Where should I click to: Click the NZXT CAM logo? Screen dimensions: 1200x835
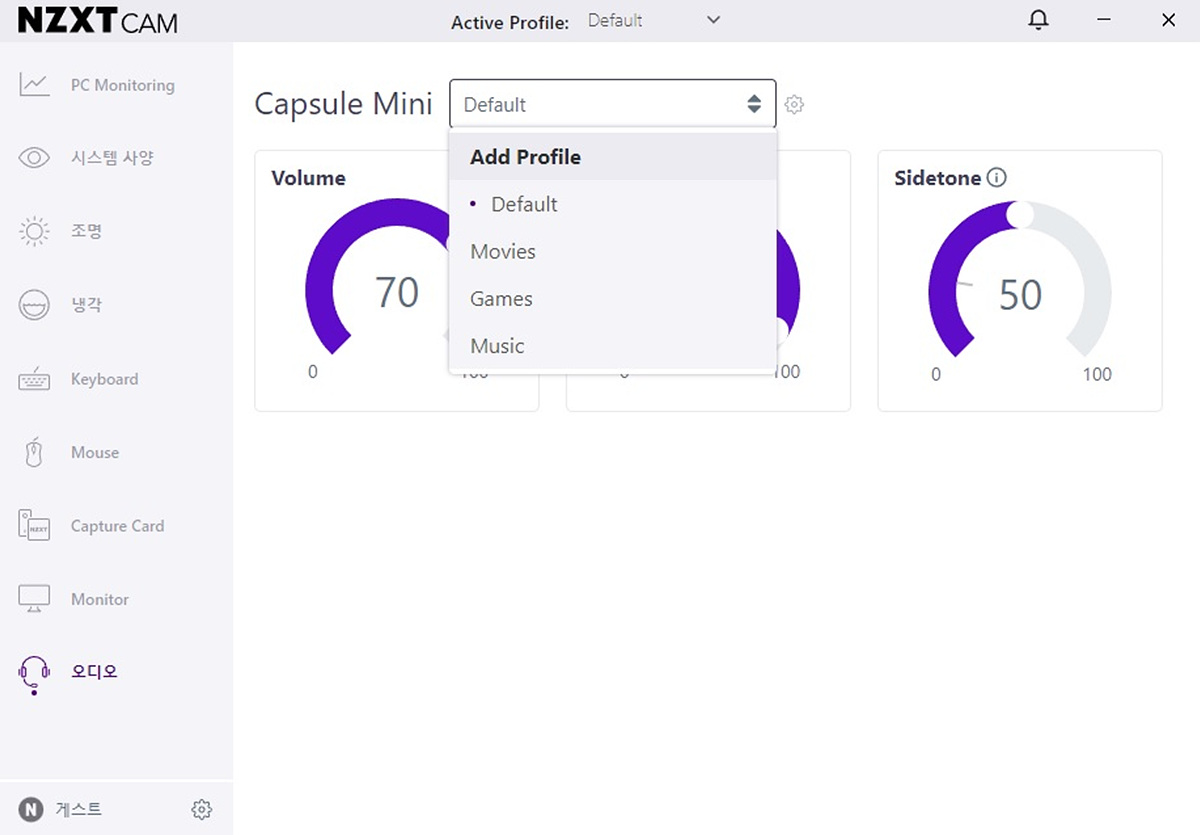(97, 21)
